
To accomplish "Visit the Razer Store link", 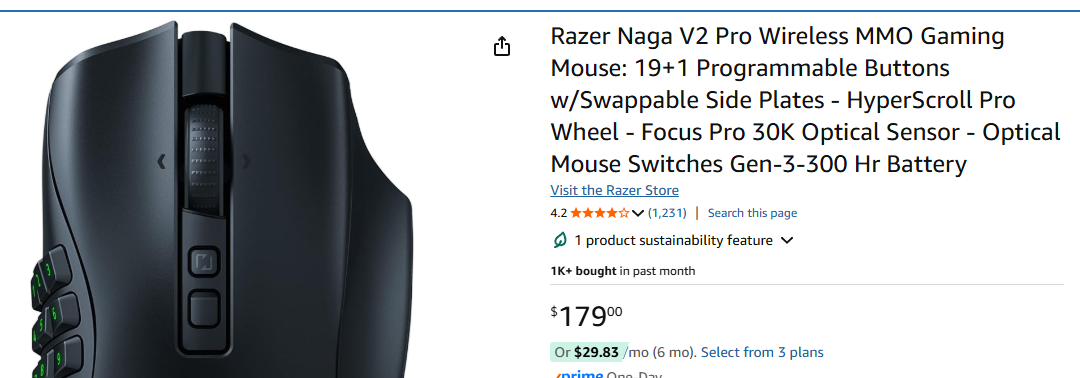I will (614, 190).
